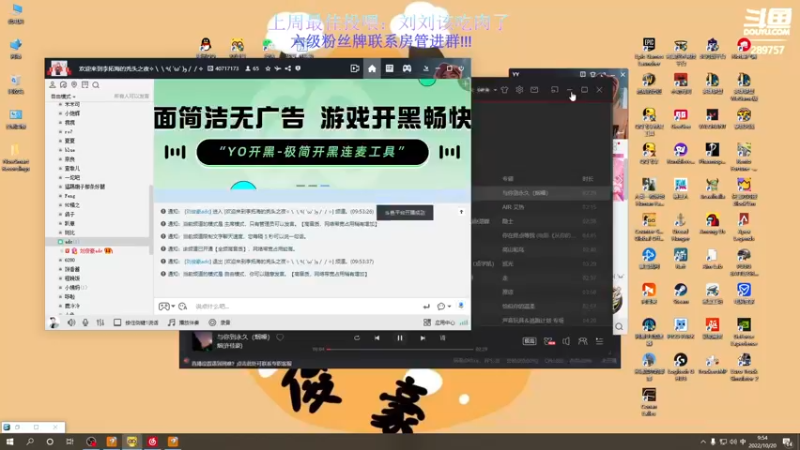
Task: Pause the song in the music player
Action: pyautogui.click(x=399, y=338)
